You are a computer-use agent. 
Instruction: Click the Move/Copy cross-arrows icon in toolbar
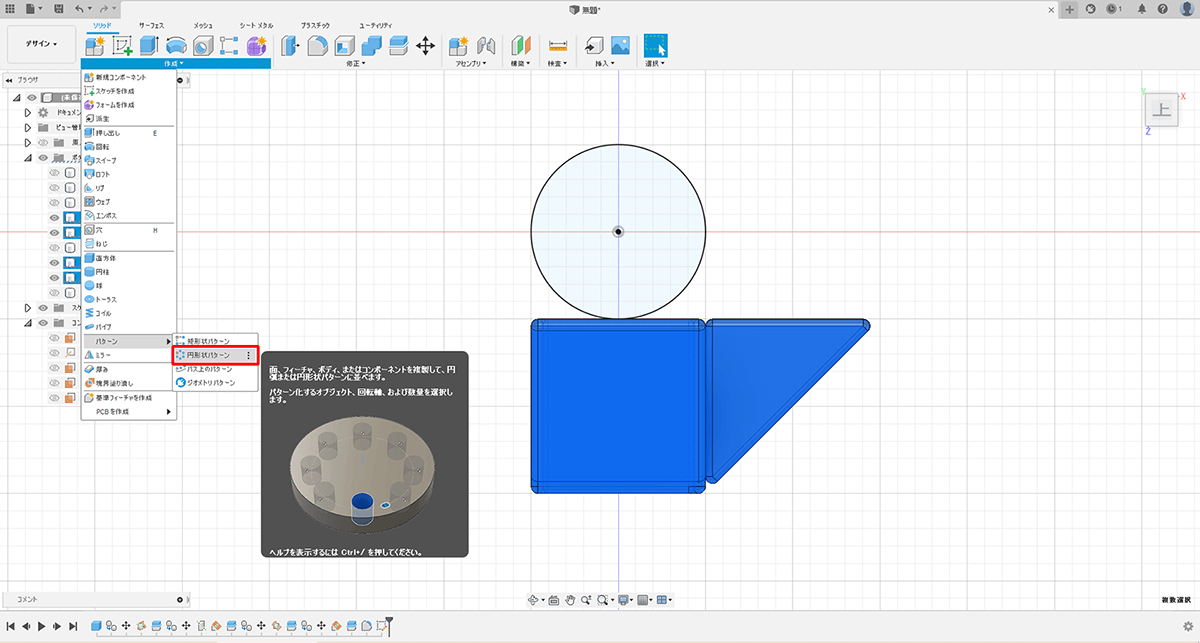[x=425, y=45]
